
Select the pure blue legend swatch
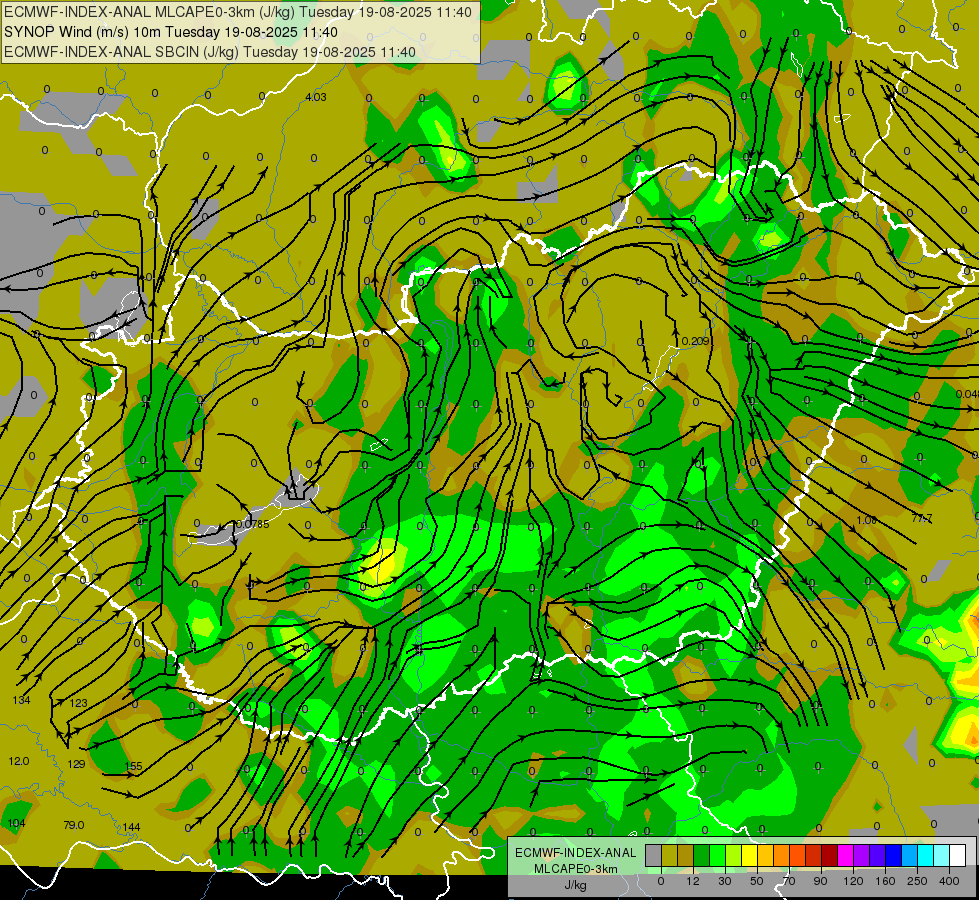click(894, 855)
